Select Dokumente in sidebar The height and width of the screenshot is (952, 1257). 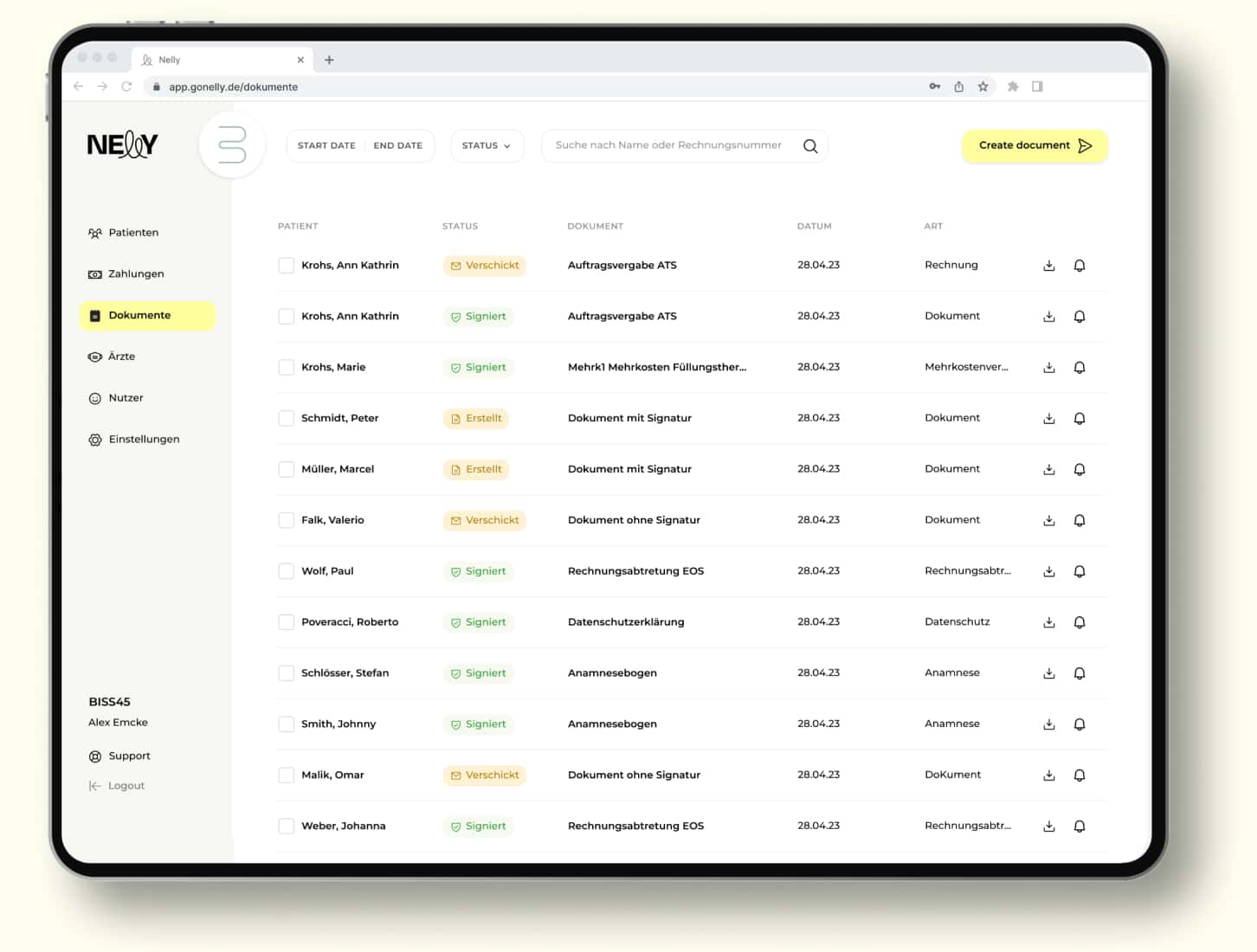pyautogui.click(x=147, y=316)
